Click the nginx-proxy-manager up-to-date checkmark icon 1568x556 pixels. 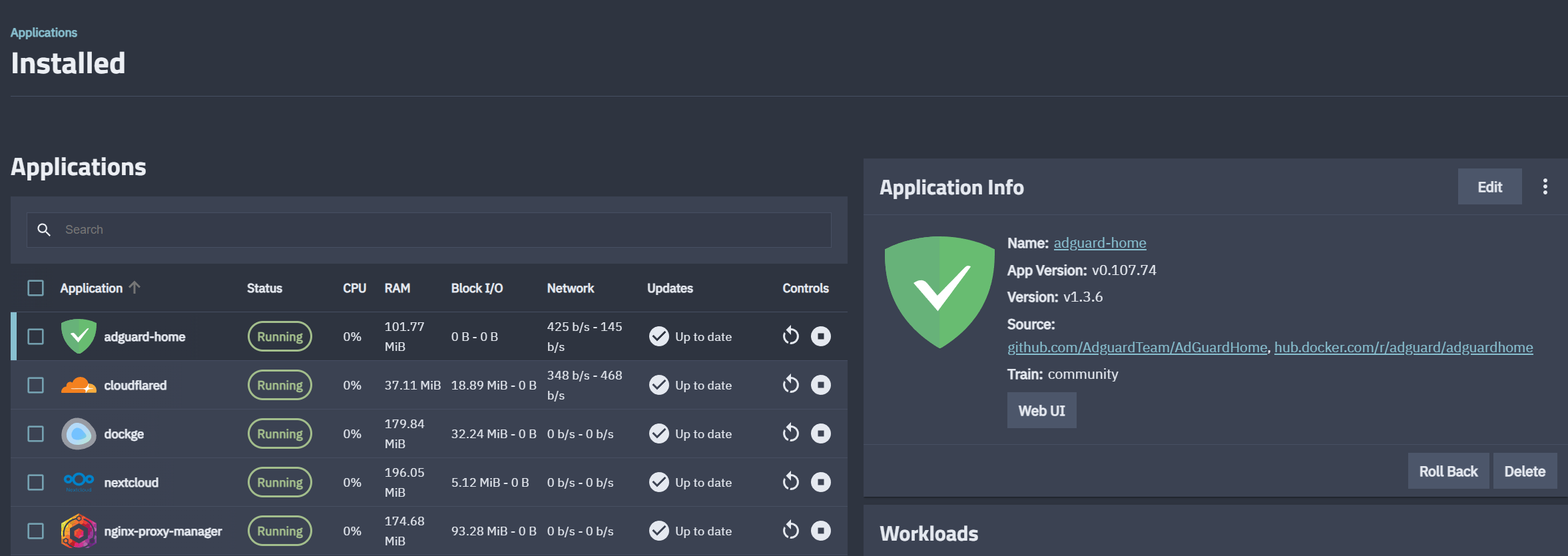pos(659,531)
